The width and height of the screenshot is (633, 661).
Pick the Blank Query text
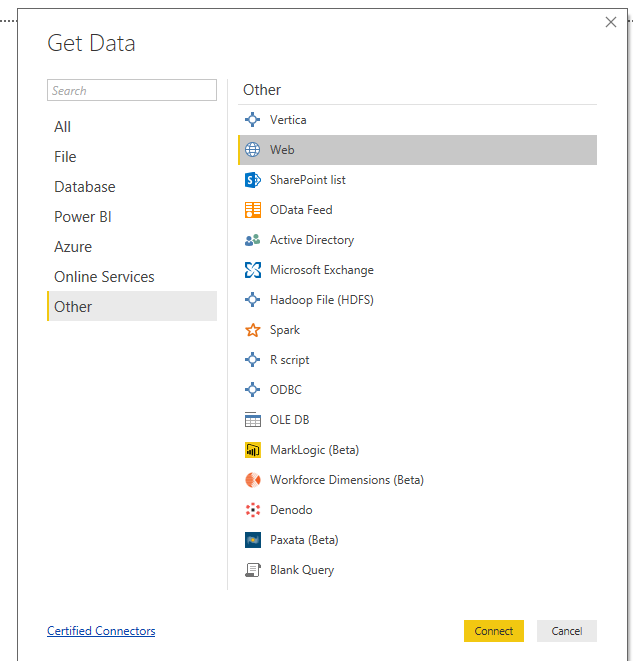click(302, 570)
